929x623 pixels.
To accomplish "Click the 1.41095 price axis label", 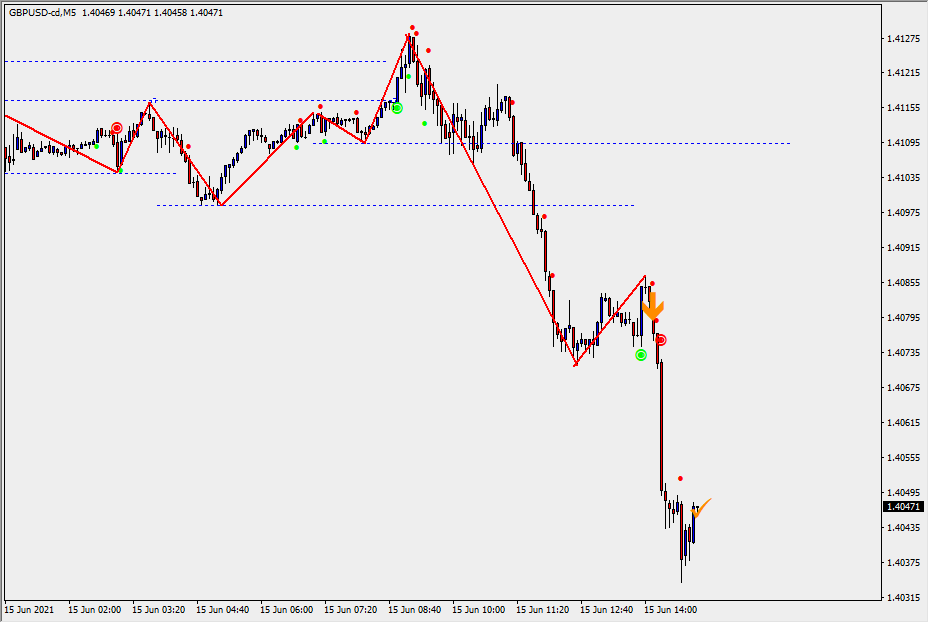I will (903, 143).
